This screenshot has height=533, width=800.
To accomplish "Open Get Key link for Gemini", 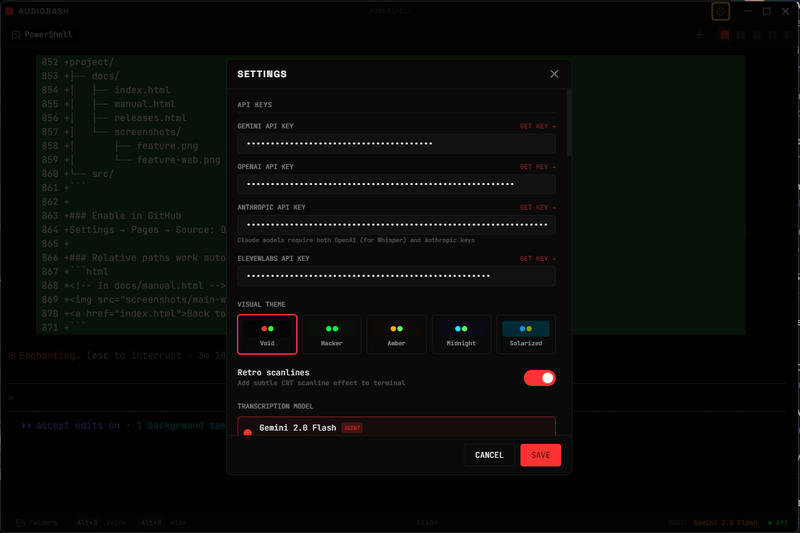I will (x=538, y=126).
